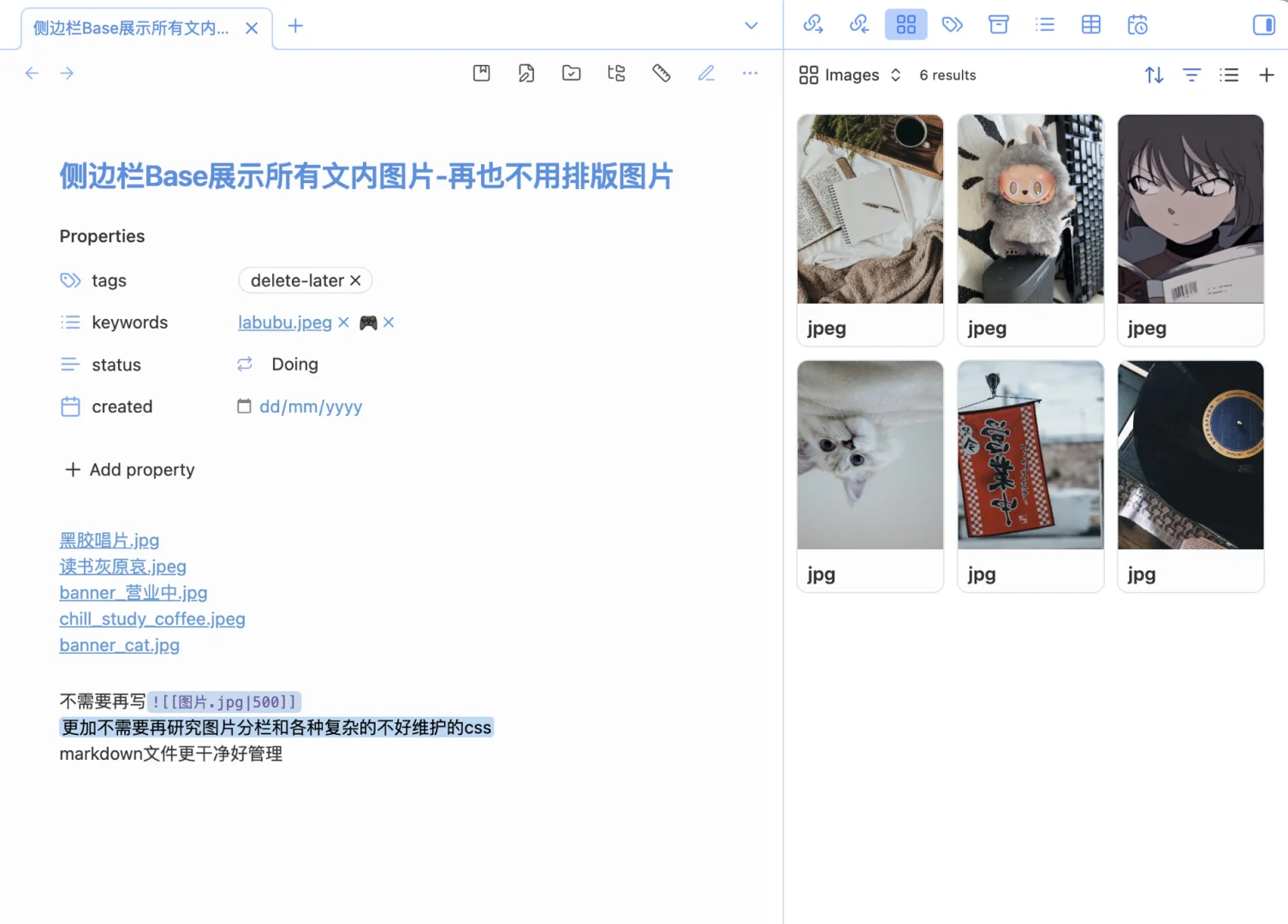Open the filter options for Images view
Viewport: 1288px width, 924px height.
[x=1191, y=74]
